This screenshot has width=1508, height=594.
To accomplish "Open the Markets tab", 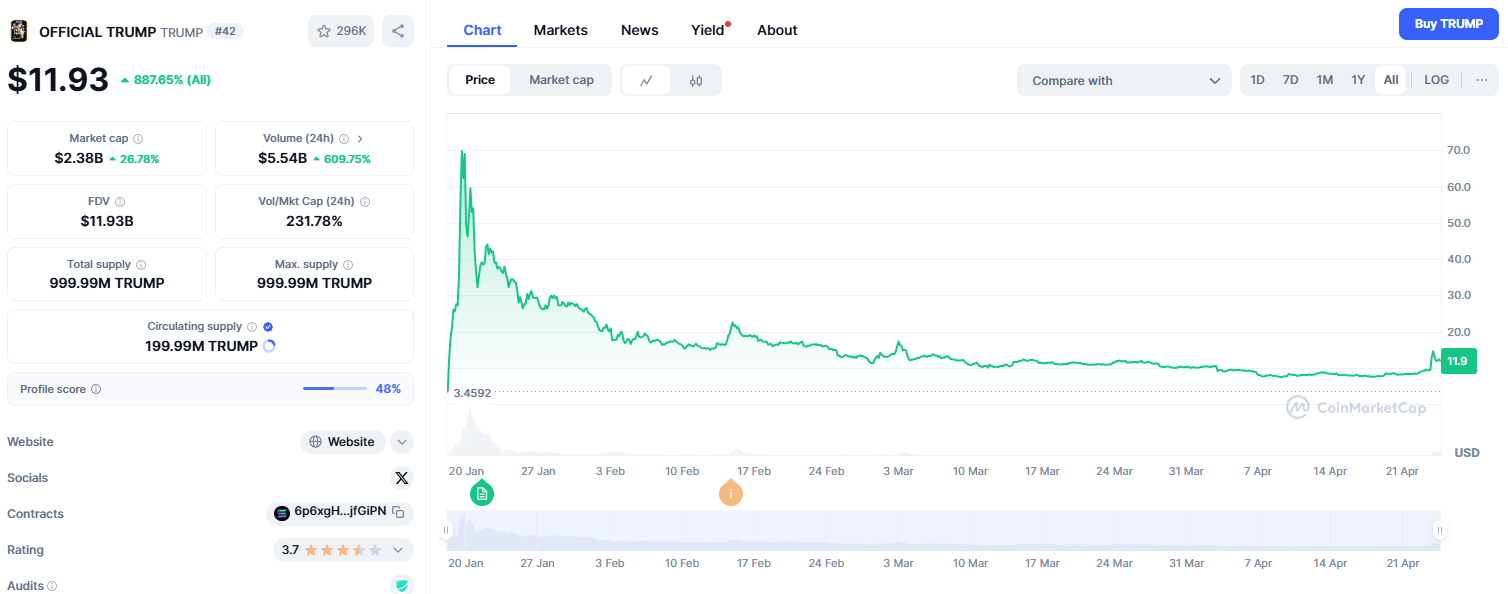I will [x=561, y=30].
